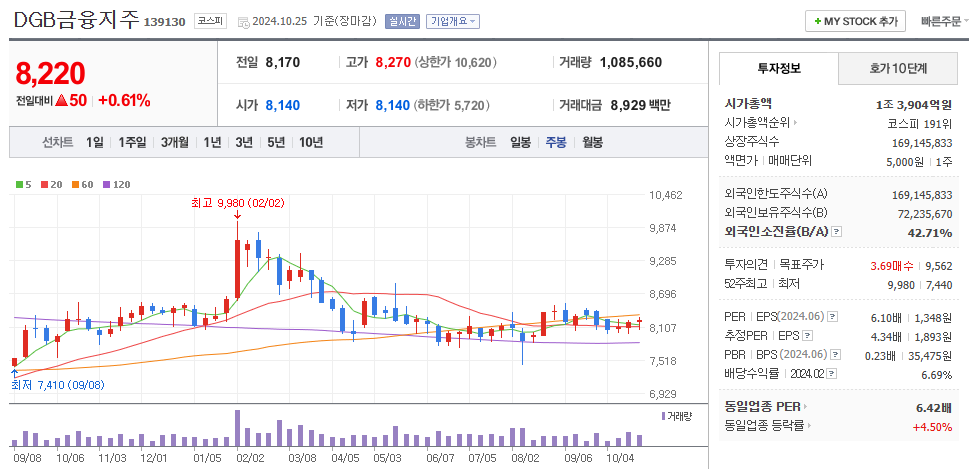Click the arrow next to 동일업종 PER
The image size is (976, 469).
(x=805, y=407)
